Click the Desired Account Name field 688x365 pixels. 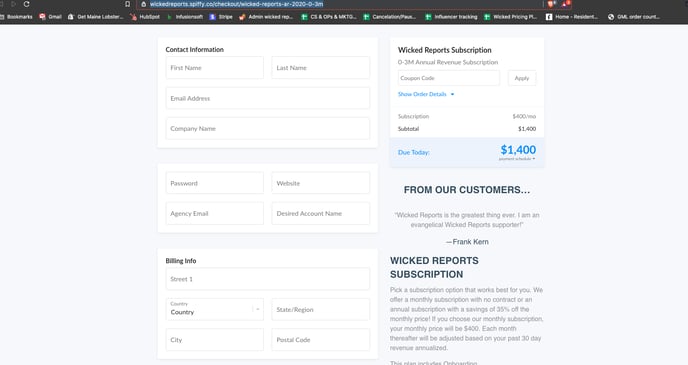(x=321, y=213)
